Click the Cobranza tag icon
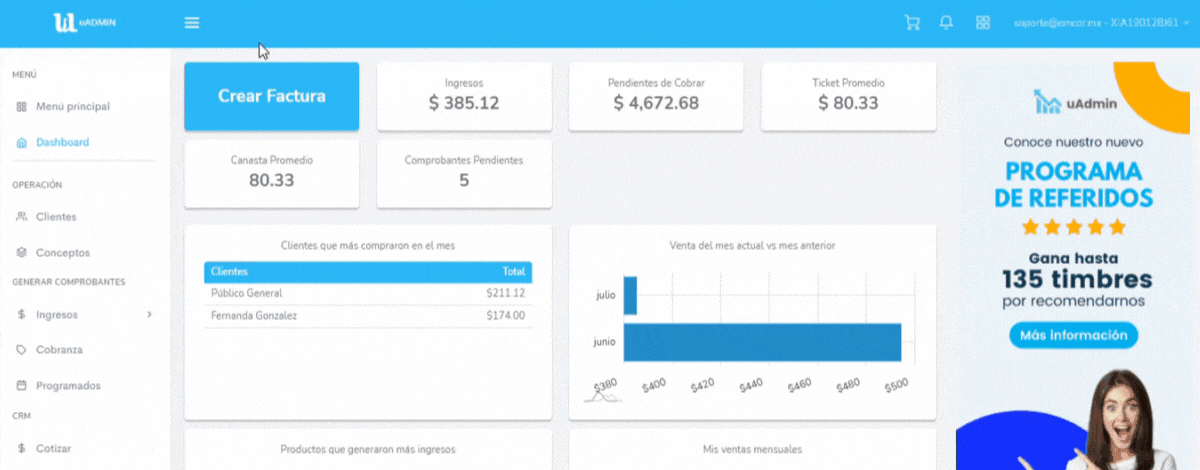Image resolution: width=1200 pixels, height=470 pixels. tap(22, 350)
